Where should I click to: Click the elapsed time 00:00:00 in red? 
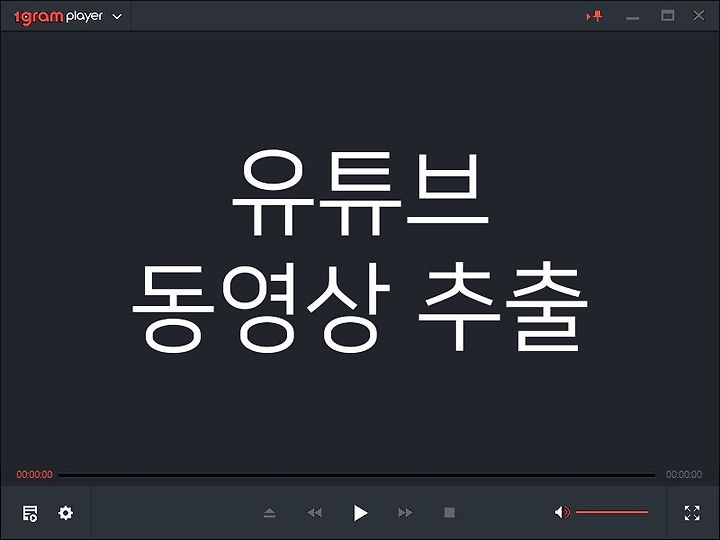pos(34,474)
